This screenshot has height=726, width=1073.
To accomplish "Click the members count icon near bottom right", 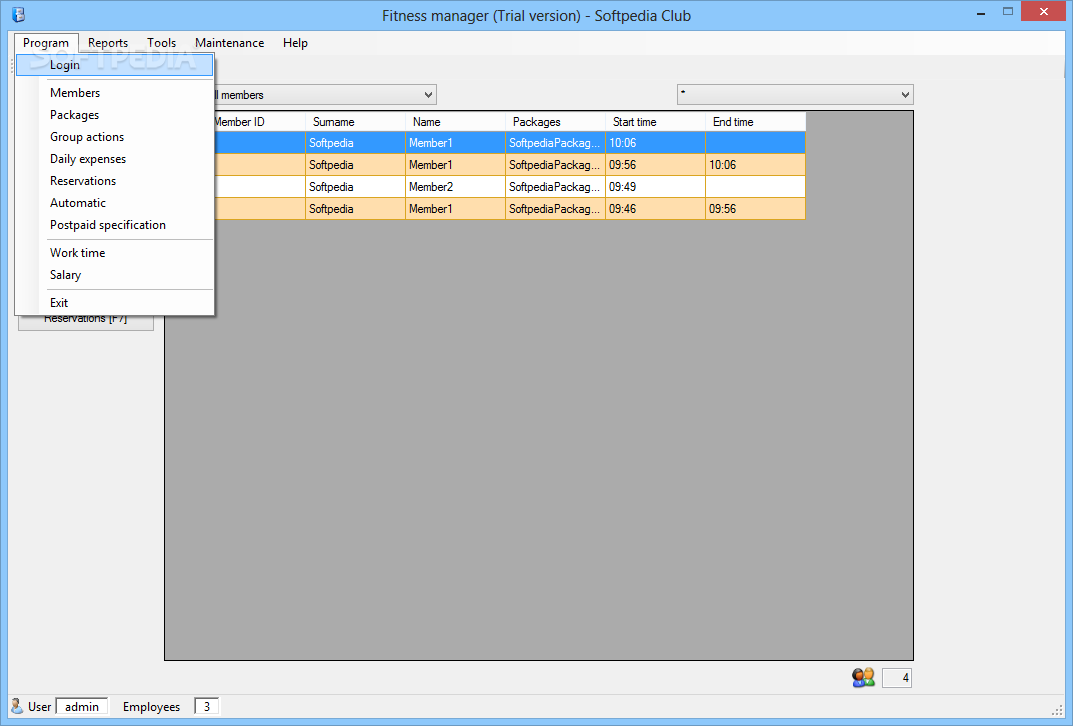I will pos(863,677).
